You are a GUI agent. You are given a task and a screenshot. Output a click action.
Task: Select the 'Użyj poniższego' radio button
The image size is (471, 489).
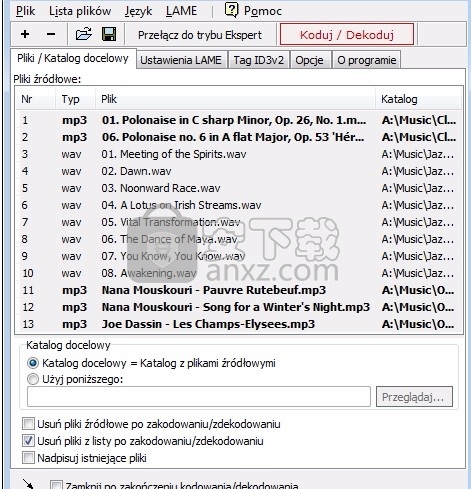pyautogui.click(x=33, y=379)
